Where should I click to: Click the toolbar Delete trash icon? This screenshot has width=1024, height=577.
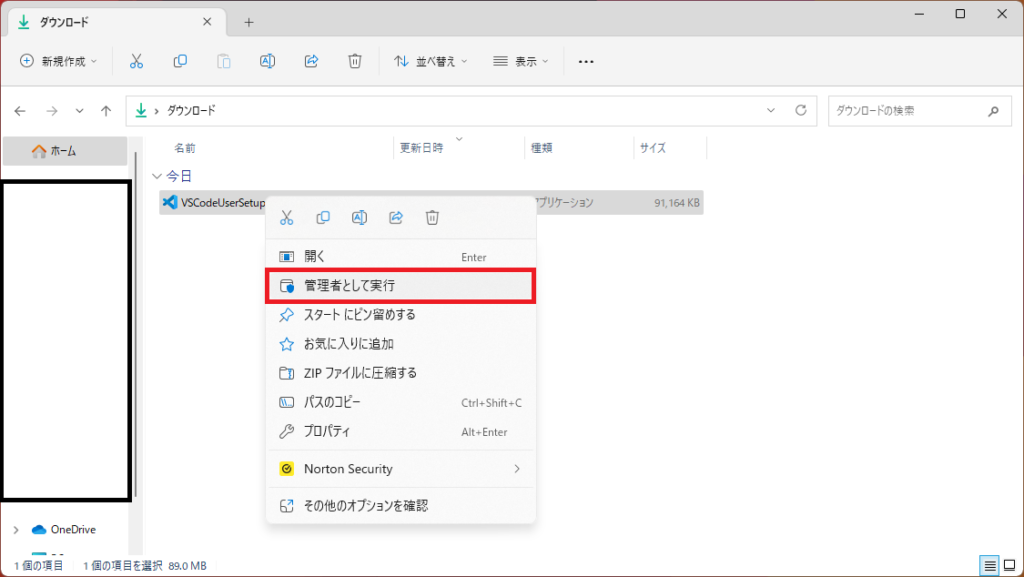355,61
